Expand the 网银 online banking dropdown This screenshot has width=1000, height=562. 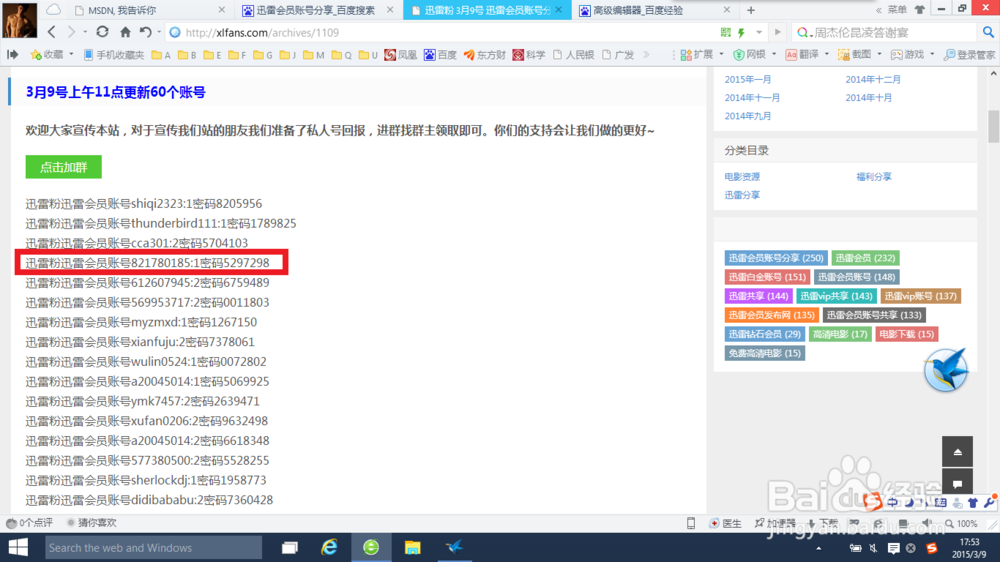point(774,55)
